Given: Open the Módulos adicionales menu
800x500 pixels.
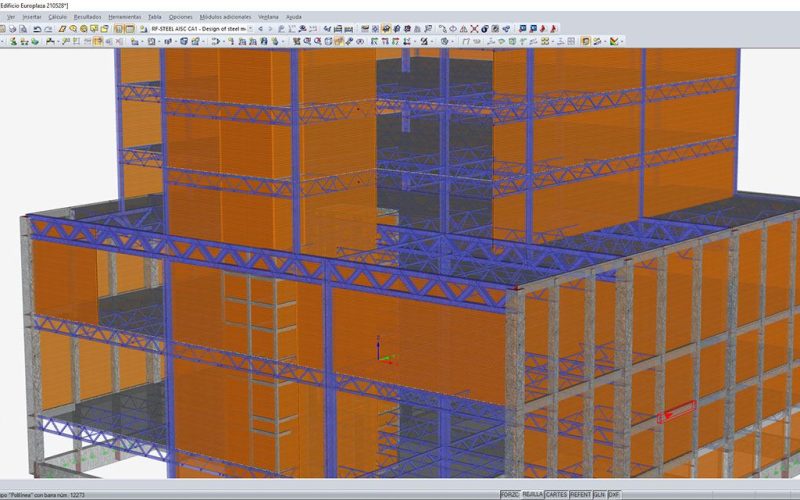Looking at the screenshot, I should point(225,17).
